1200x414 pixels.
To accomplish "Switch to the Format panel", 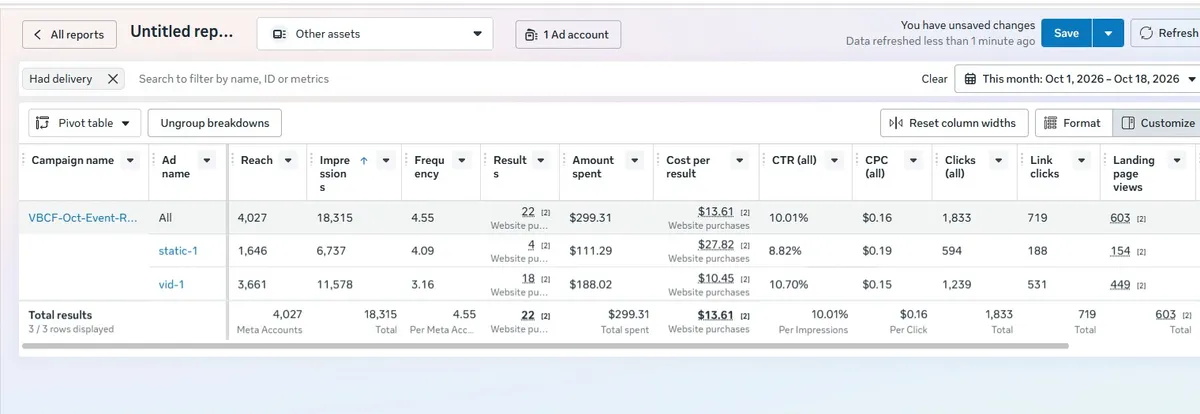I will [x=1073, y=123].
